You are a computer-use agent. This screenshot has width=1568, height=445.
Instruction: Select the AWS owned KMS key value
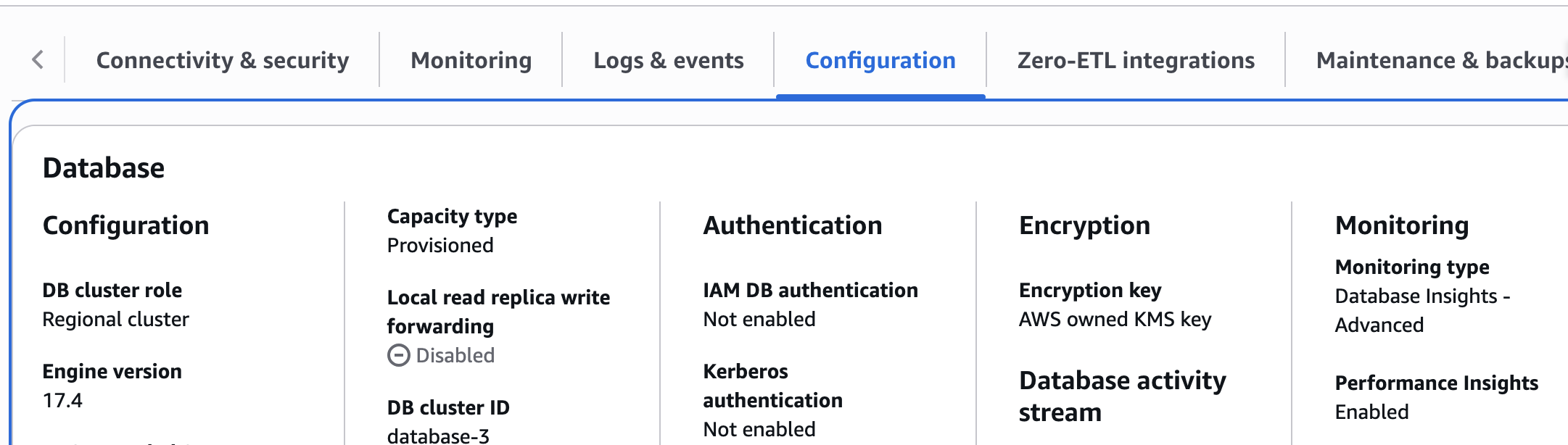[x=1114, y=320]
